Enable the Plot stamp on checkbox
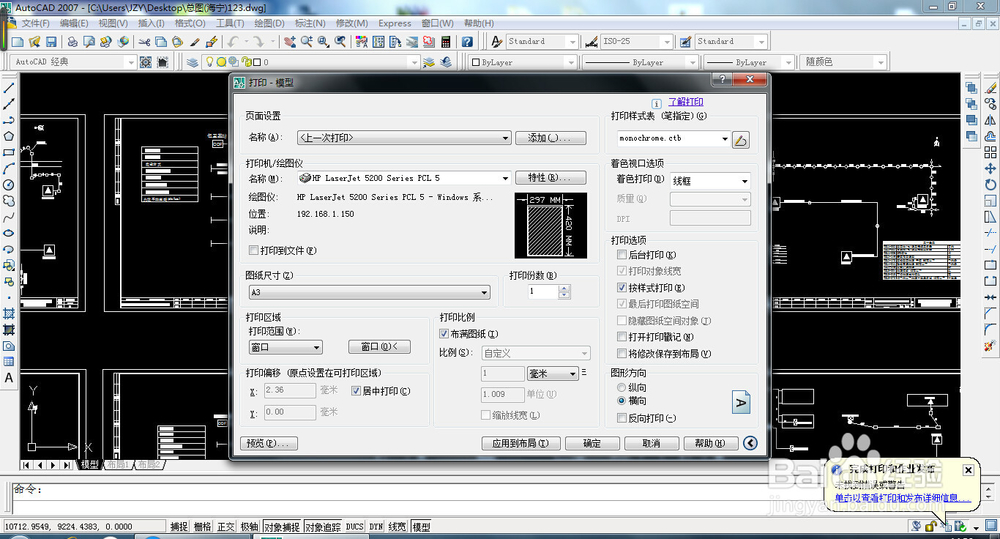 click(622, 336)
